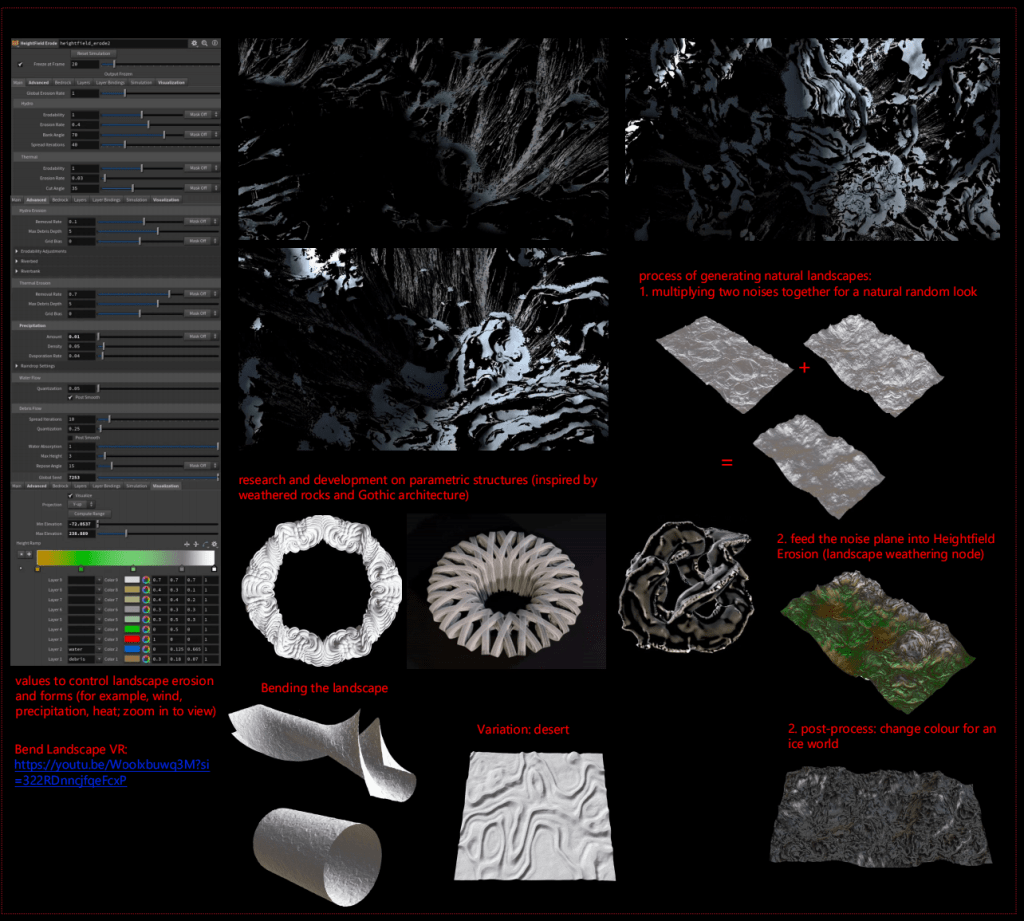Open the color wheel picker for Color 9
The width and height of the screenshot is (1024, 921).
coord(145,579)
